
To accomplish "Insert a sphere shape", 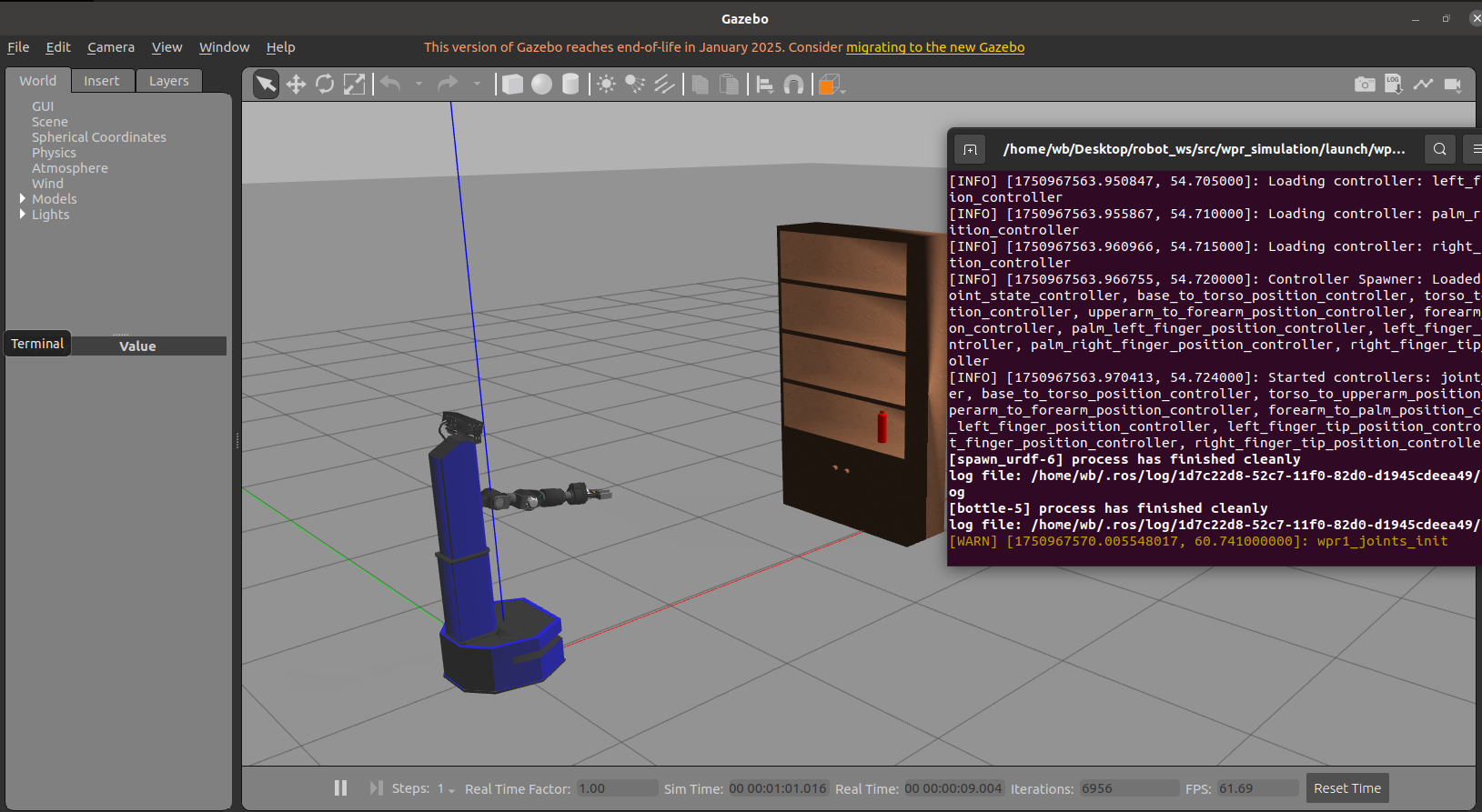I will click(541, 85).
